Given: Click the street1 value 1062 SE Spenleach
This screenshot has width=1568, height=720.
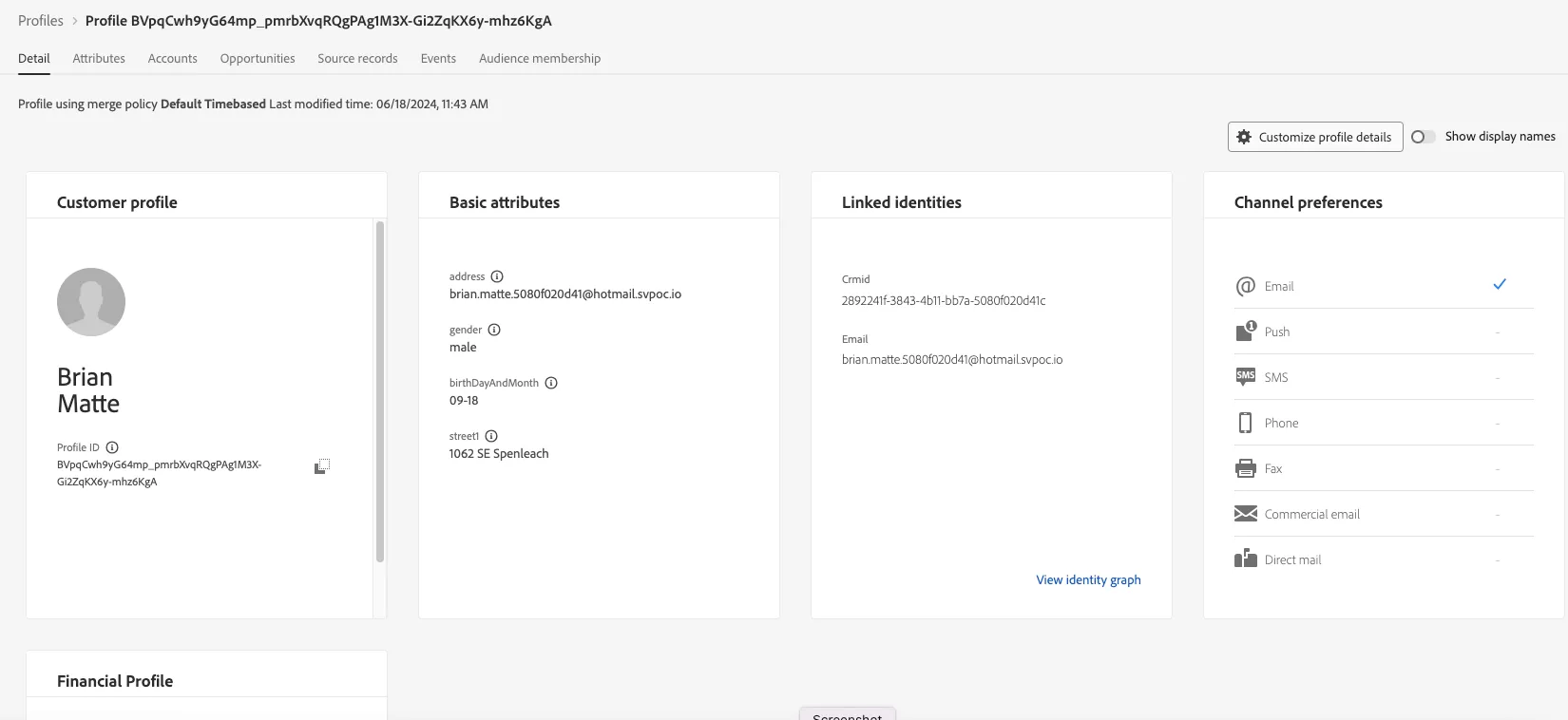Looking at the screenshot, I should click(499, 453).
